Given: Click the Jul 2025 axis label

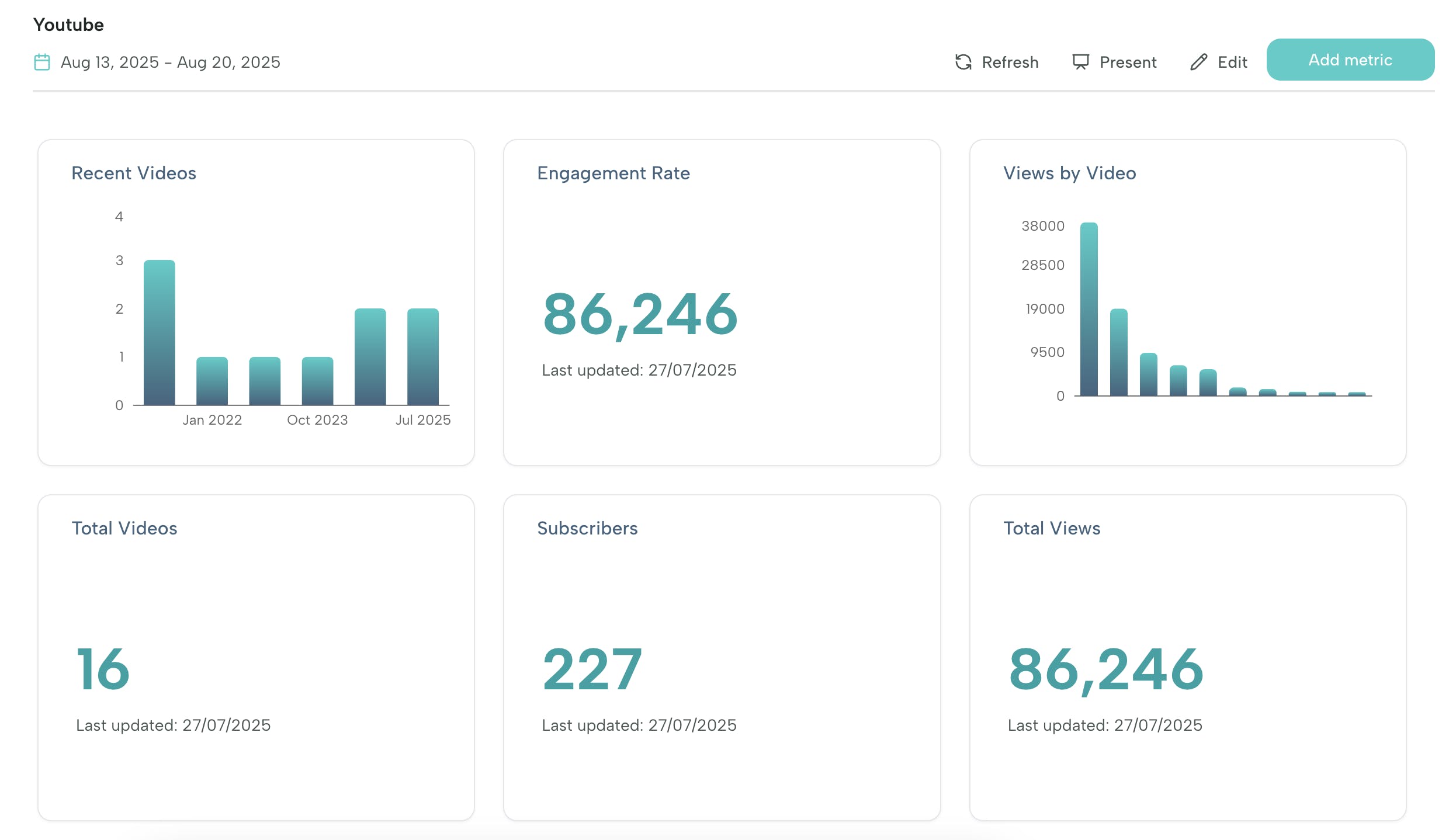Looking at the screenshot, I should [x=423, y=420].
